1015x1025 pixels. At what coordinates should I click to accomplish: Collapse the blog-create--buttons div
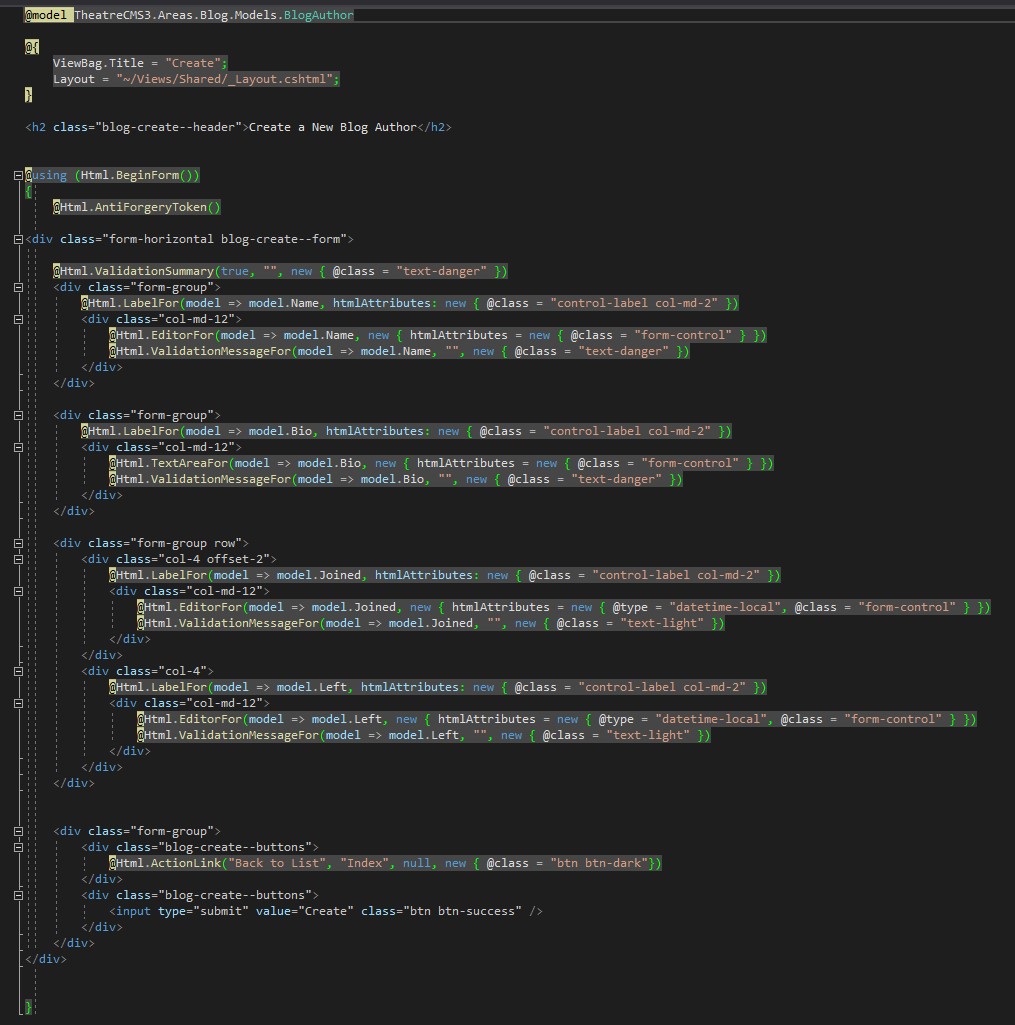tap(17, 846)
